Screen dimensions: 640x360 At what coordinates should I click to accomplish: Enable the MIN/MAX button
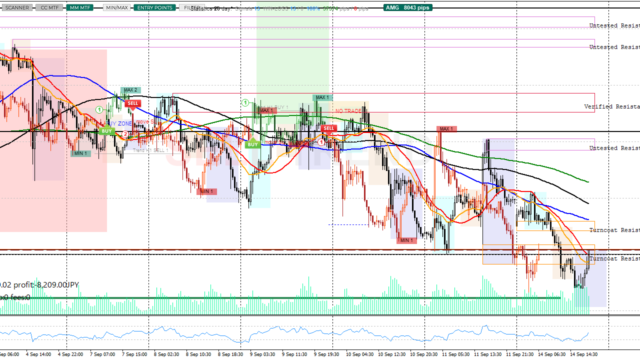(116, 8)
